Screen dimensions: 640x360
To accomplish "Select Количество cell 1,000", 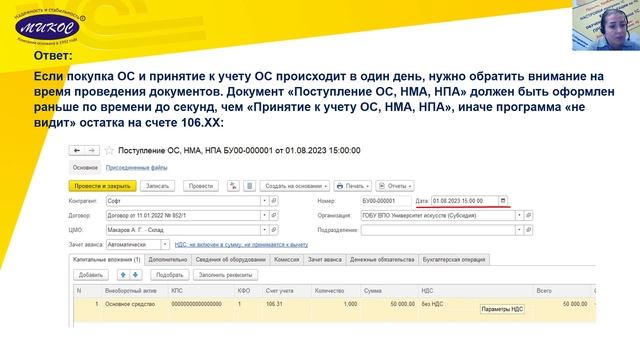I will click(350, 304).
